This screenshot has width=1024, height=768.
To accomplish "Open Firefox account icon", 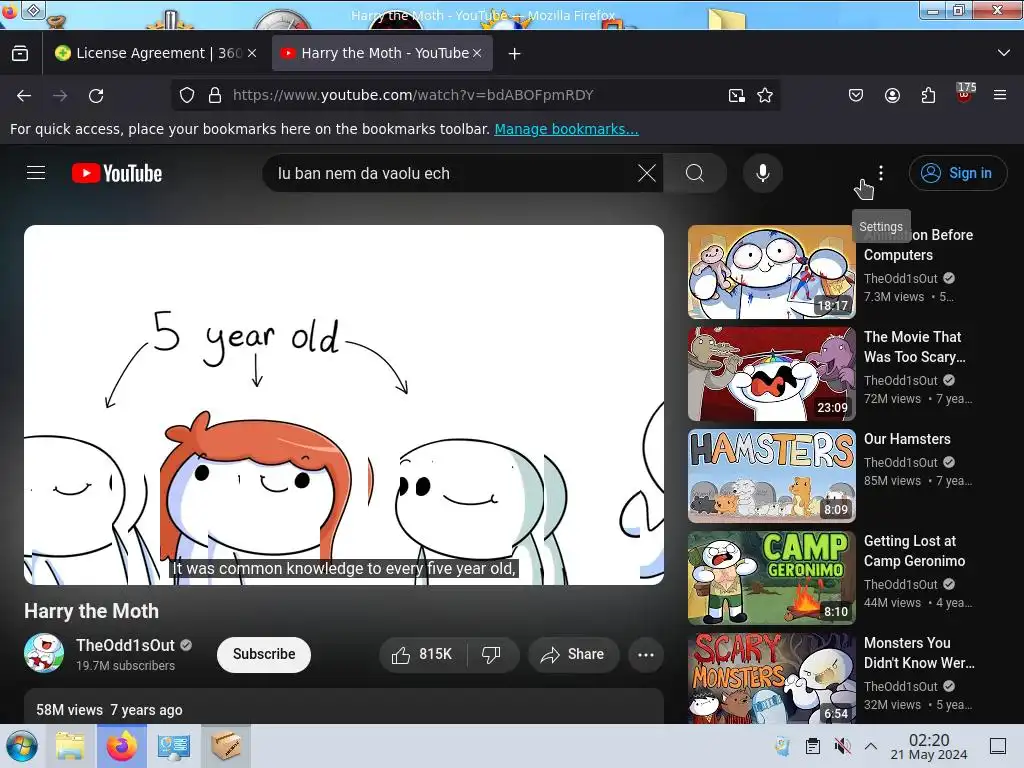I will click(x=892, y=95).
